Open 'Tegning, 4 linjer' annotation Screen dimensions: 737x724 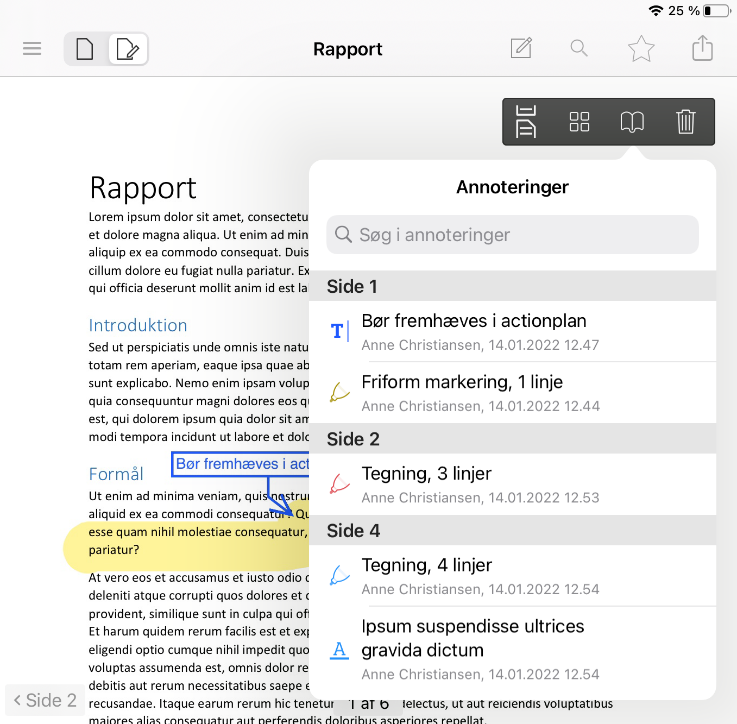pyautogui.click(x=512, y=575)
